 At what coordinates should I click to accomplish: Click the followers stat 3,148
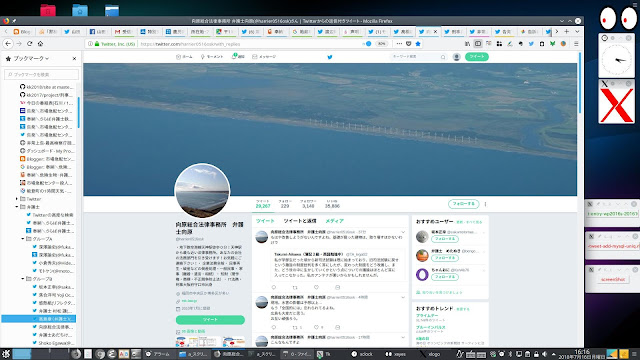308,204
